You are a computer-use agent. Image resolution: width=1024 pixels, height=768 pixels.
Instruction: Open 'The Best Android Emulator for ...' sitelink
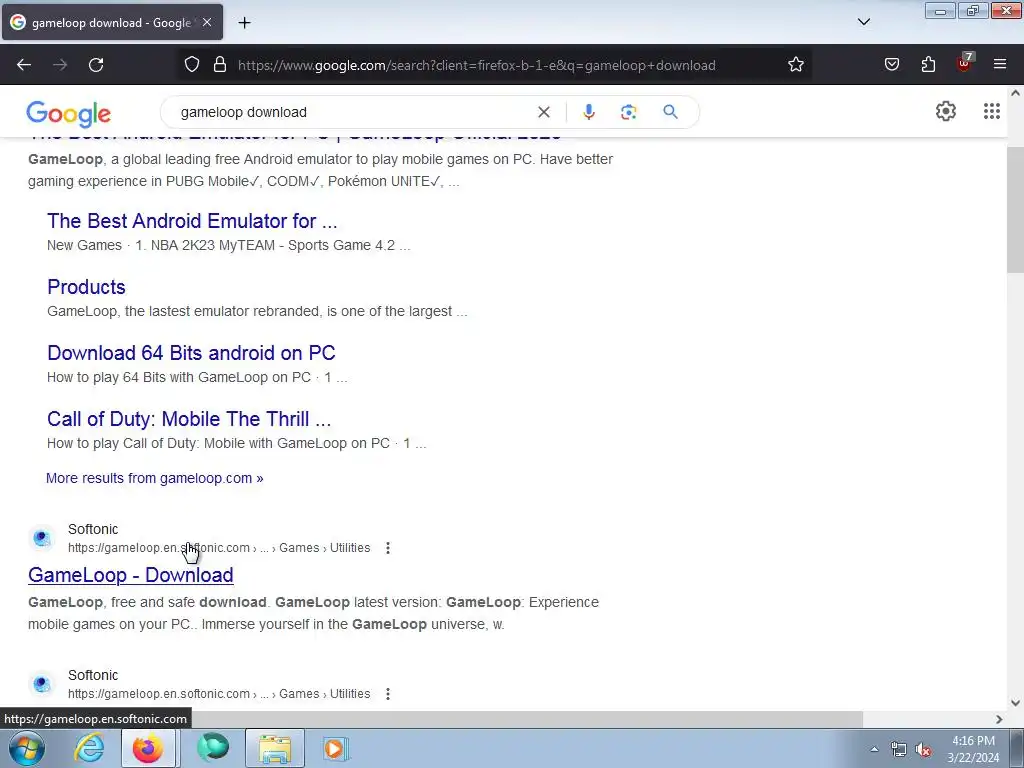coord(192,221)
